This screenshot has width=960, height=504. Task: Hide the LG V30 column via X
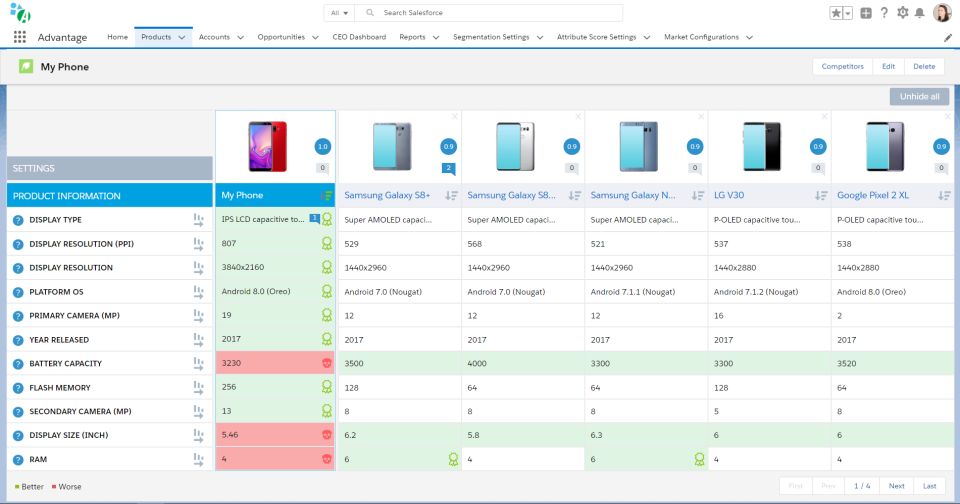[x=824, y=117]
